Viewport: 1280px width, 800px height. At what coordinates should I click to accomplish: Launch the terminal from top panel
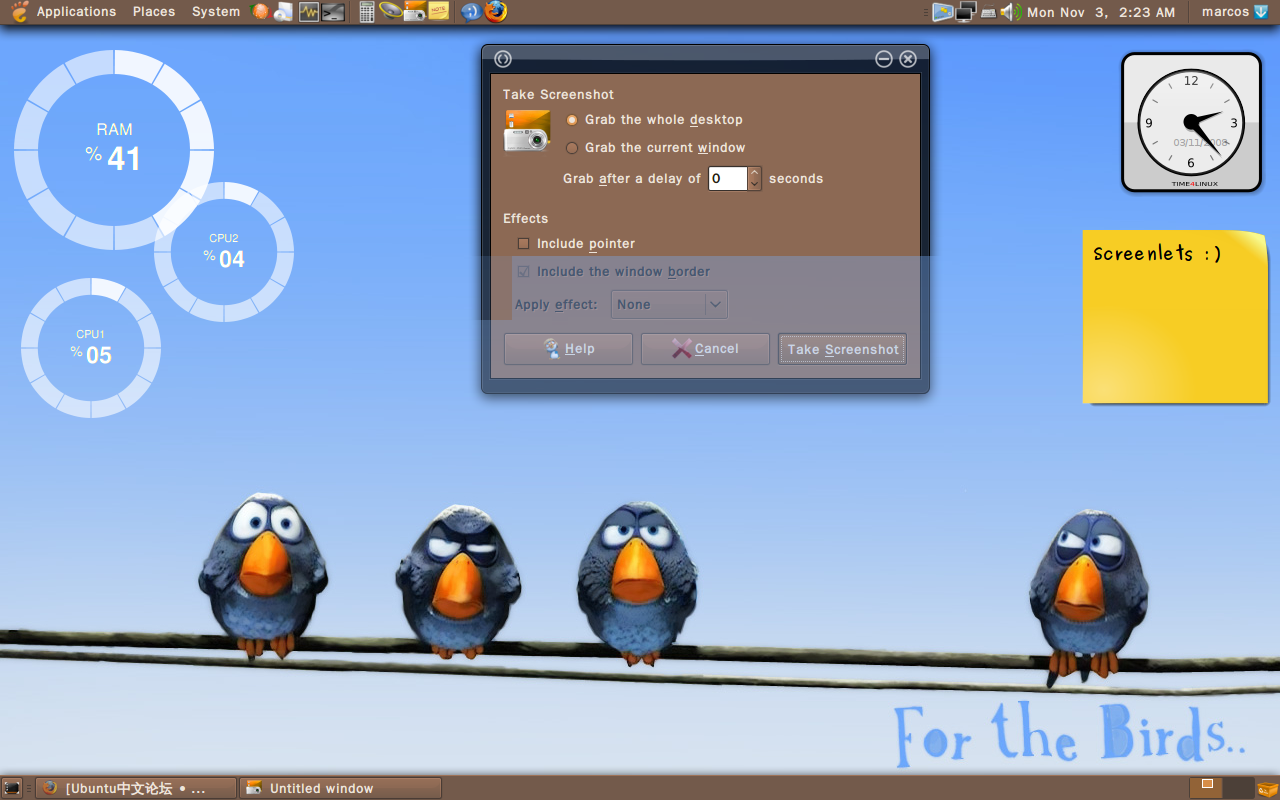coord(334,12)
